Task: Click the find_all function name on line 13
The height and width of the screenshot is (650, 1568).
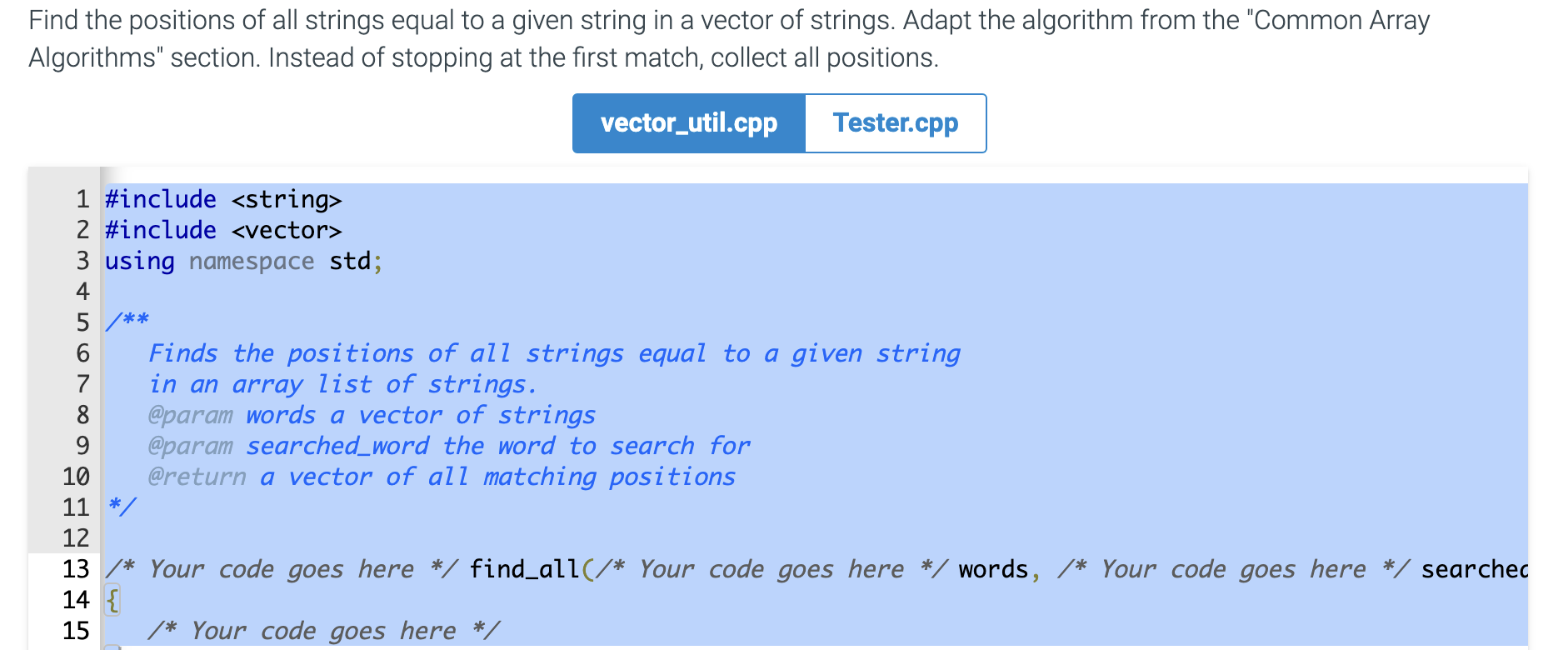Action: tap(524, 568)
